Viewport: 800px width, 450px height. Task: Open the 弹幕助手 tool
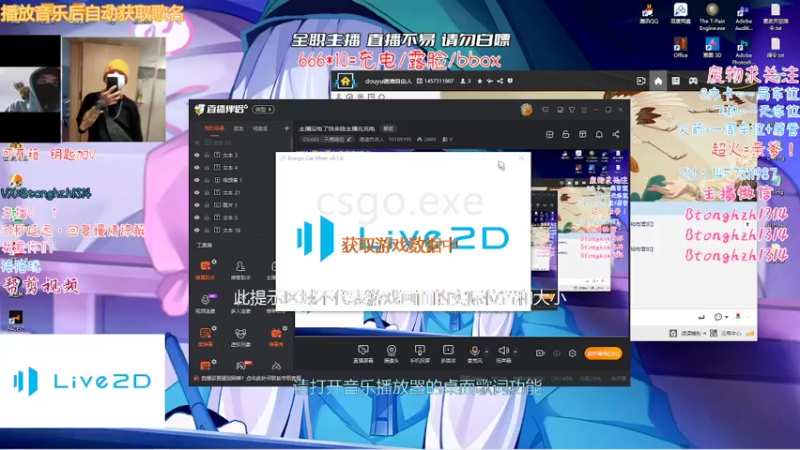206,270
